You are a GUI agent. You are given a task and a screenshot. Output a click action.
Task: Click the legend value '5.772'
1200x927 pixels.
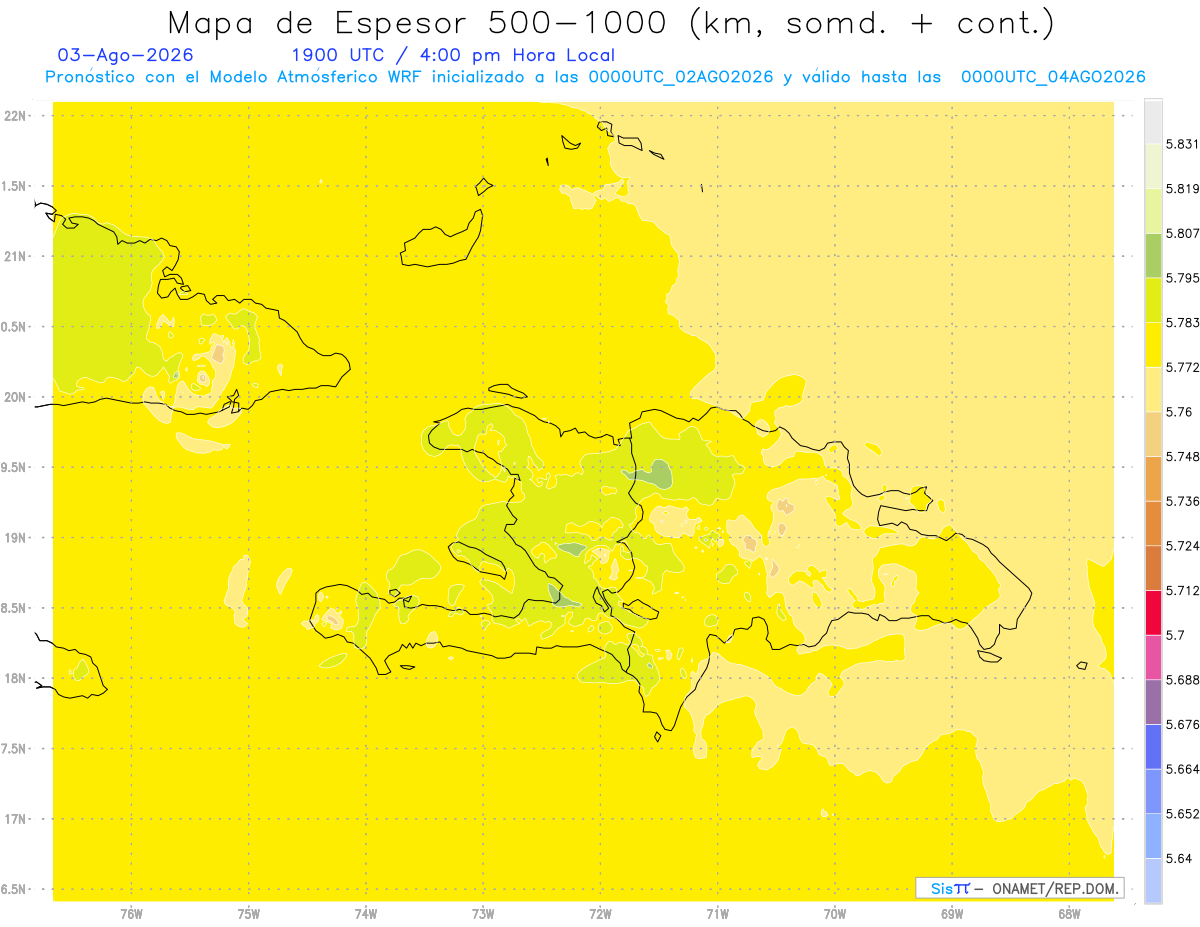(x=1182, y=367)
